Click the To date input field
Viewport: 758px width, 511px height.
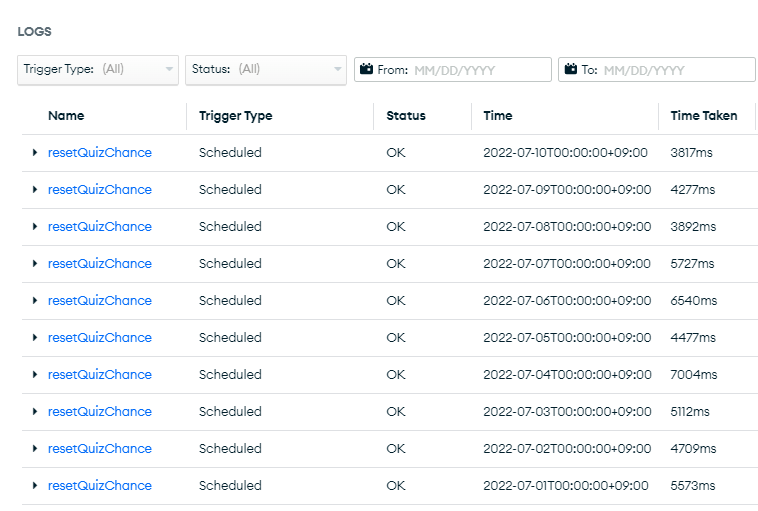click(x=656, y=70)
